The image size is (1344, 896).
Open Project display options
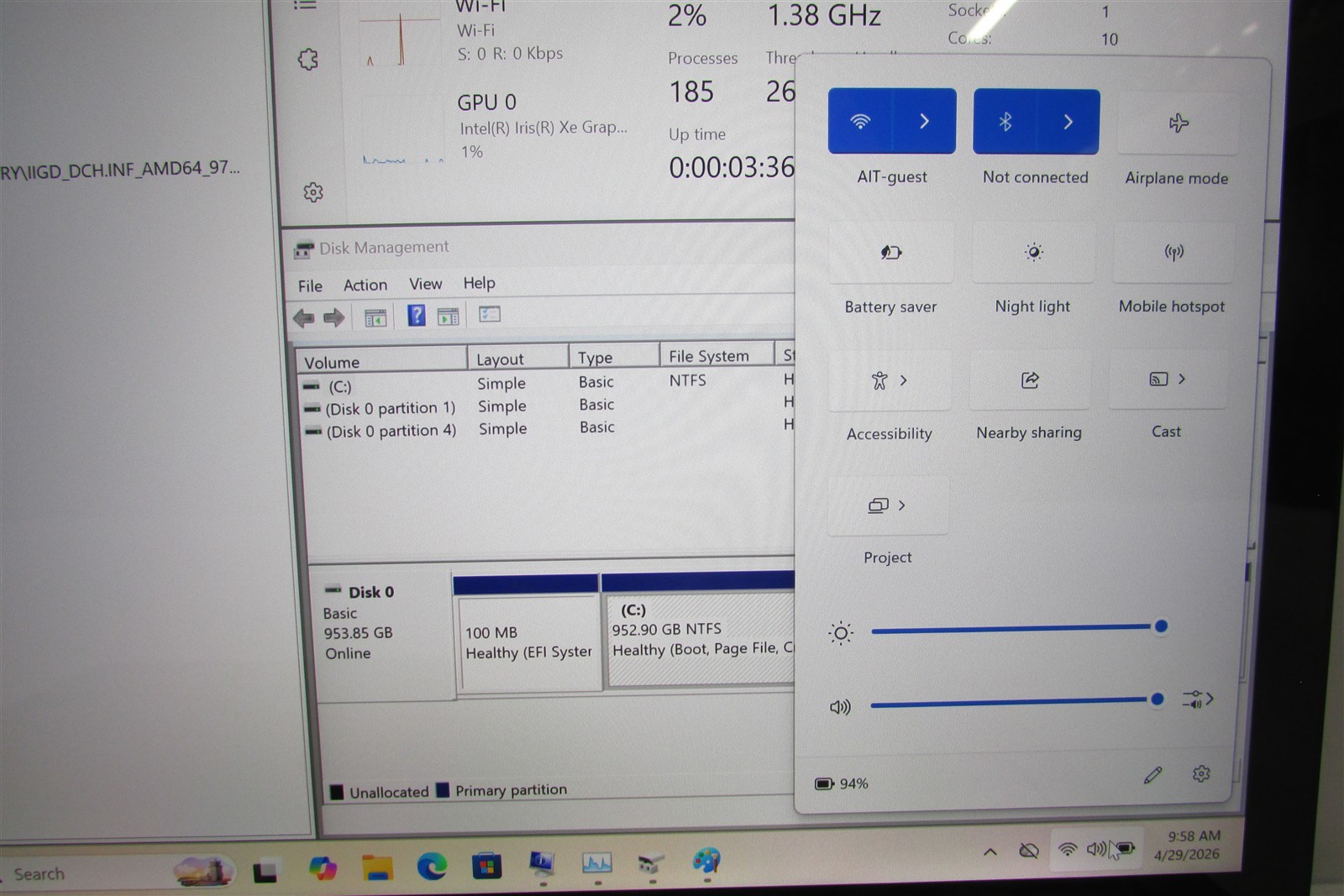pos(888,506)
